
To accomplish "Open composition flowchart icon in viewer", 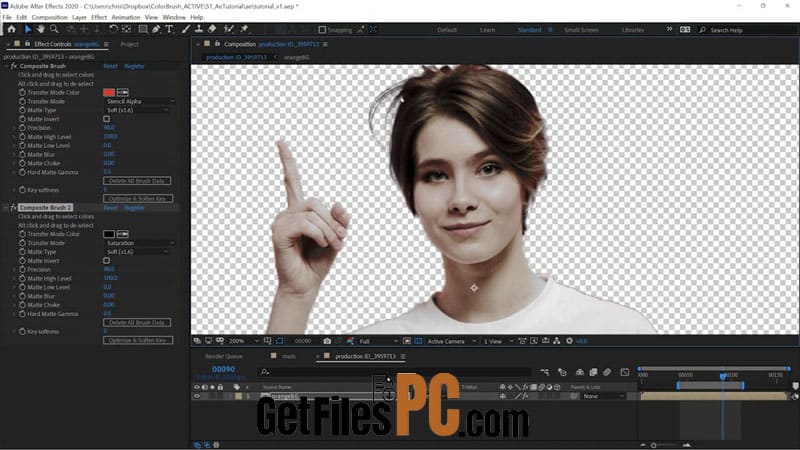I will [557, 341].
